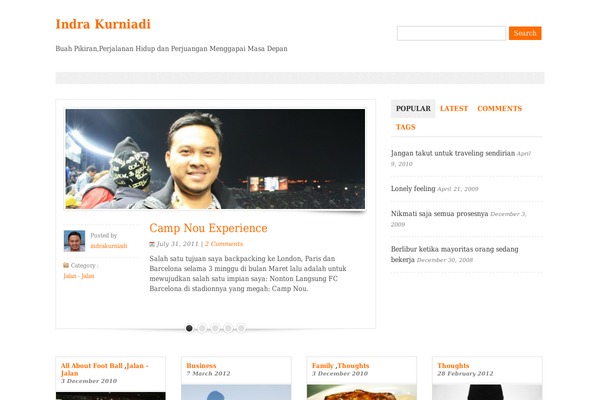Click the site tagline 'Buah Pikiran,Perjalanan Hidup...'

click(171, 49)
